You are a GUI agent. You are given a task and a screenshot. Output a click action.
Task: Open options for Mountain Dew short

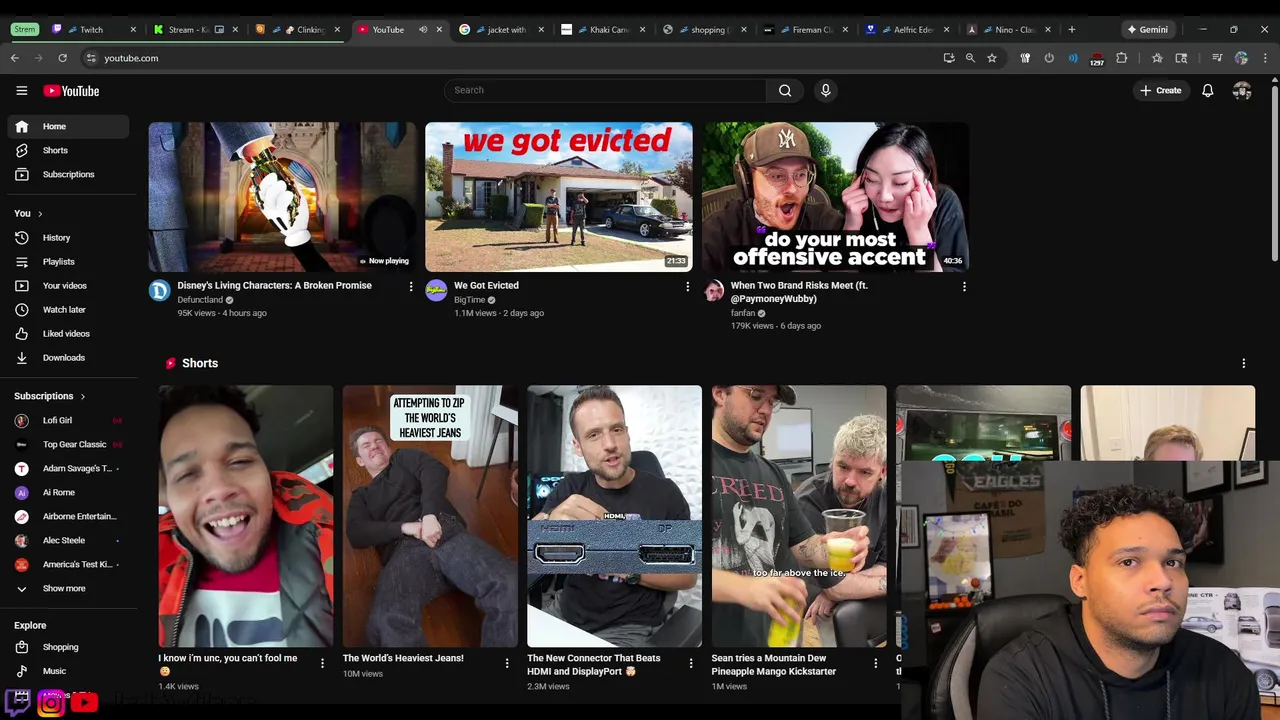coord(876,663)
